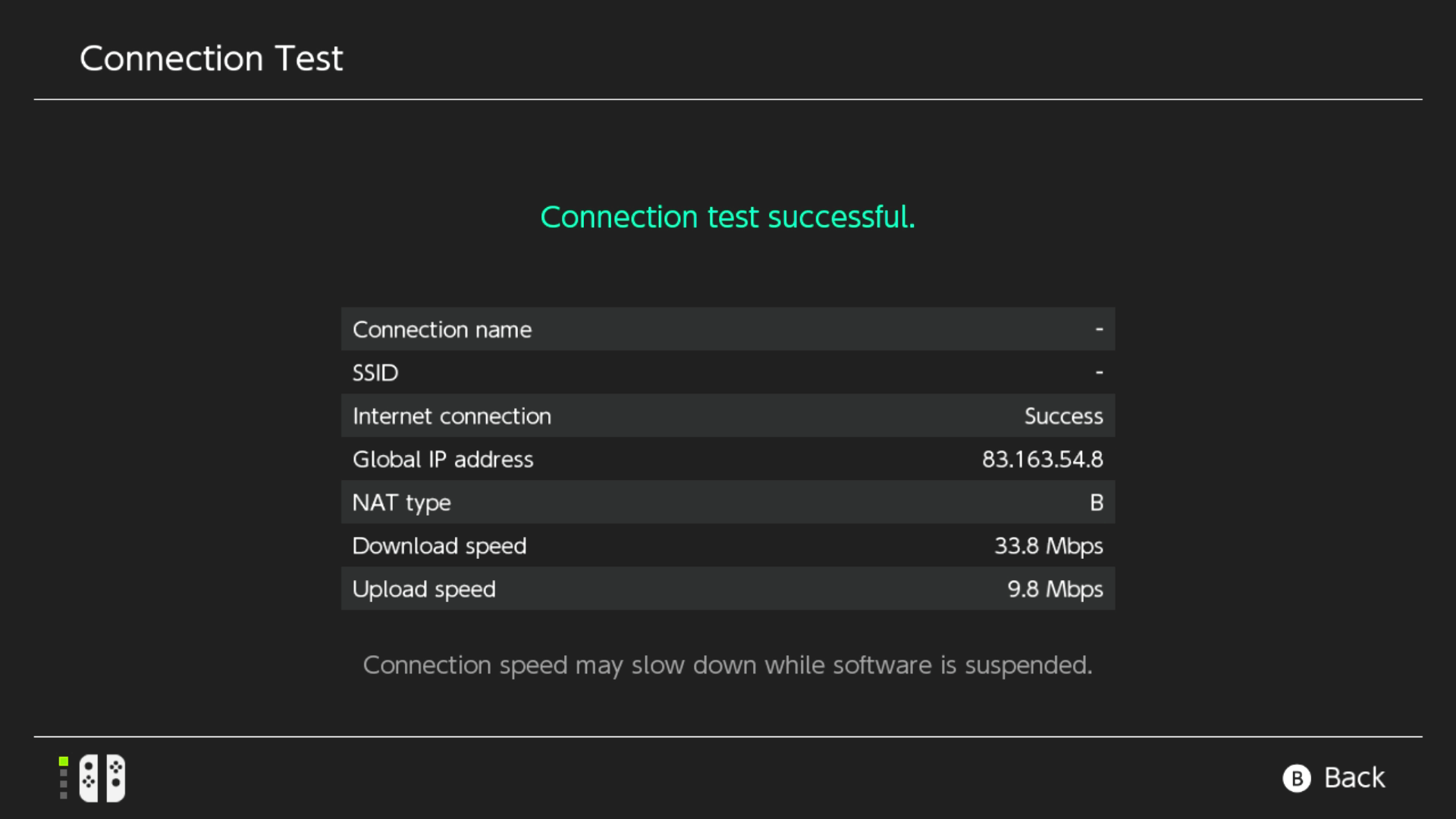1456x819 pixels.
Task: Select the Download speed row label
Action: (x=439, y=546)
